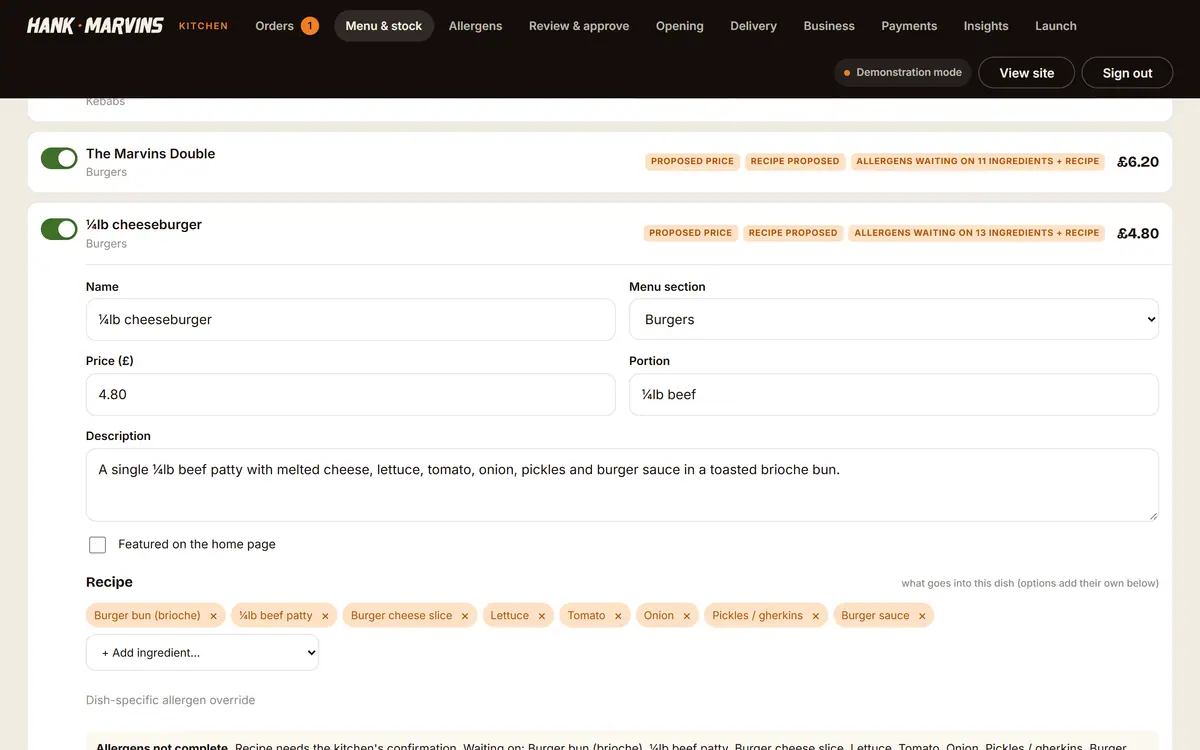Open the Launch tab
The width and height of the screenshot is (1200, 750).
(x=1056, y=26)
